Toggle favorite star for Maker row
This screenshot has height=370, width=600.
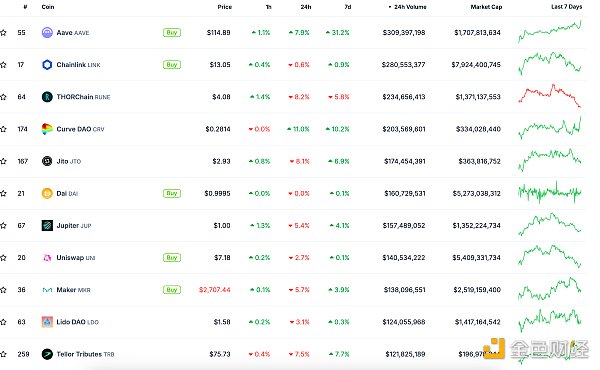coord(3,290)
